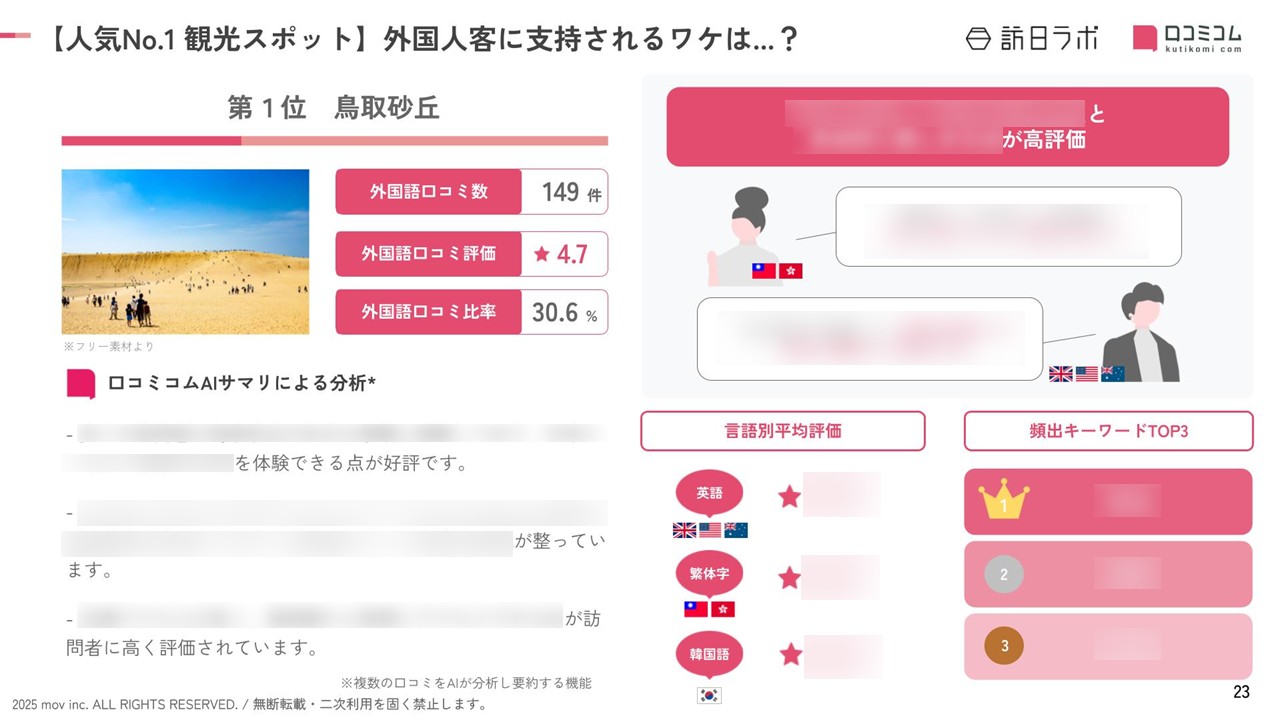Image resolution: width=1280 pixels, height=720 pixels.
Task: Click the 第1位 鳥取砂丘 heading
Action: coord(334,108)
